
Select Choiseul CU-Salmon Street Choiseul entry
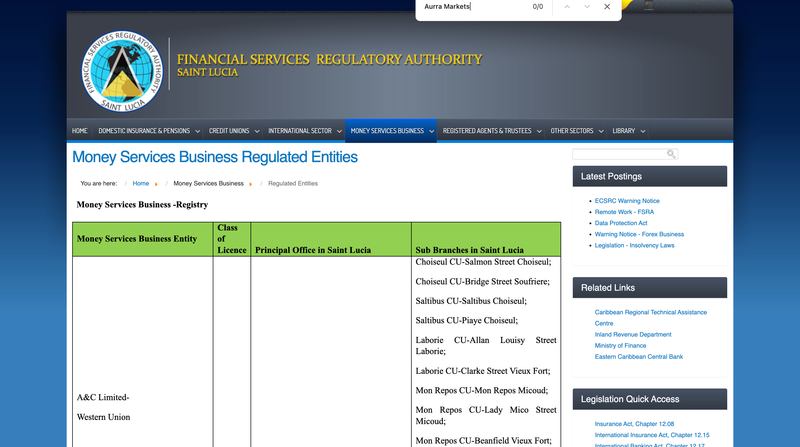pos(483,262)
